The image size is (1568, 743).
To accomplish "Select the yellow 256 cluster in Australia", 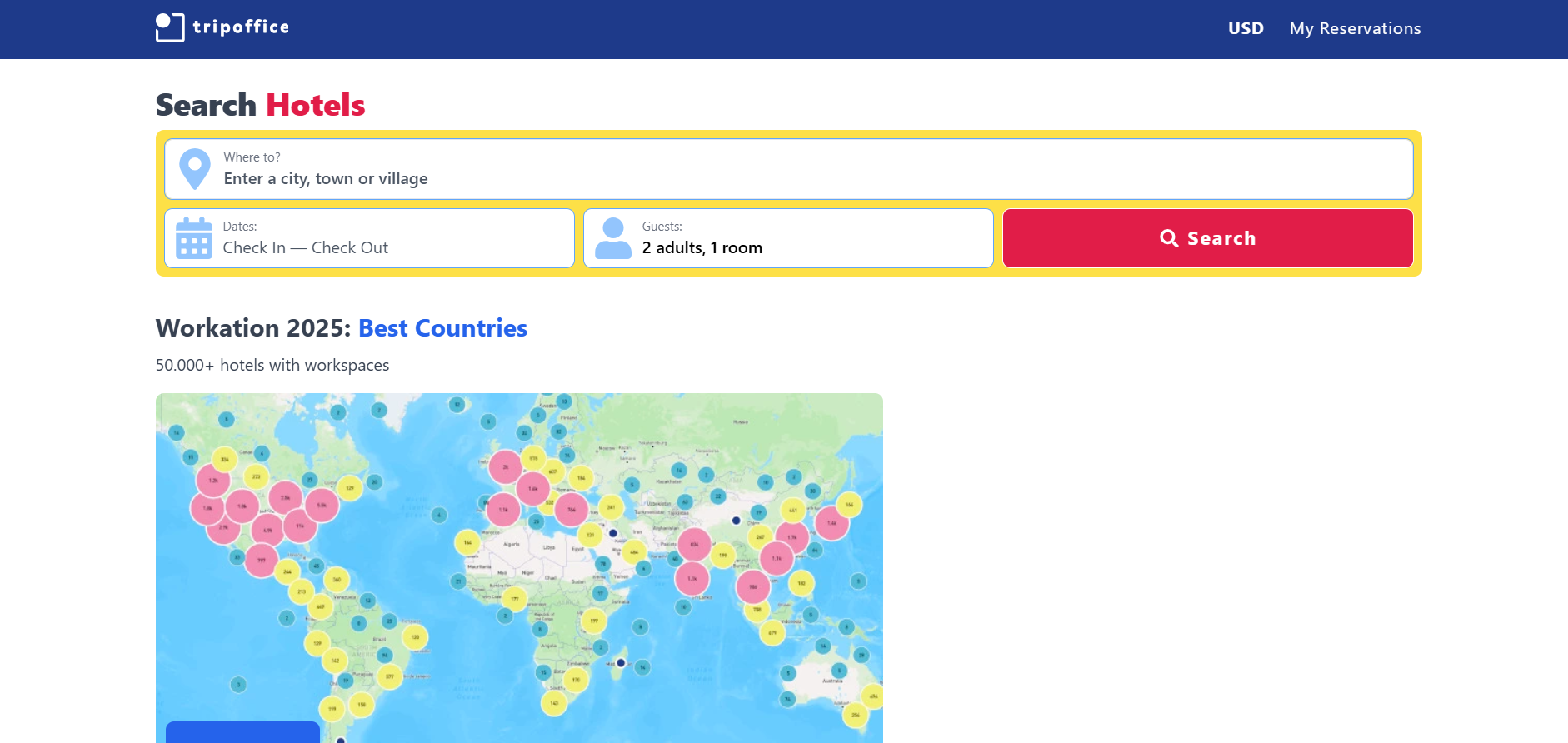I will (x=855, y=715).
